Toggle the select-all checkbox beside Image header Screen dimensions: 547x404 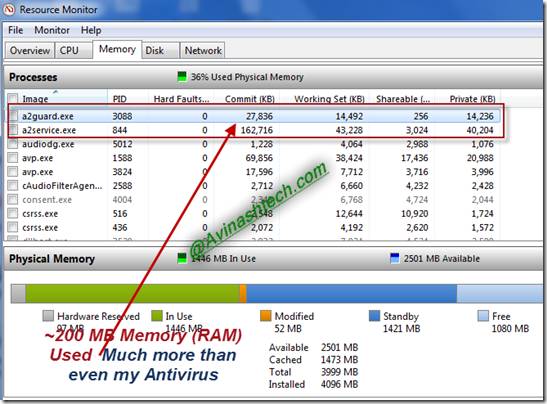(13, 99)
